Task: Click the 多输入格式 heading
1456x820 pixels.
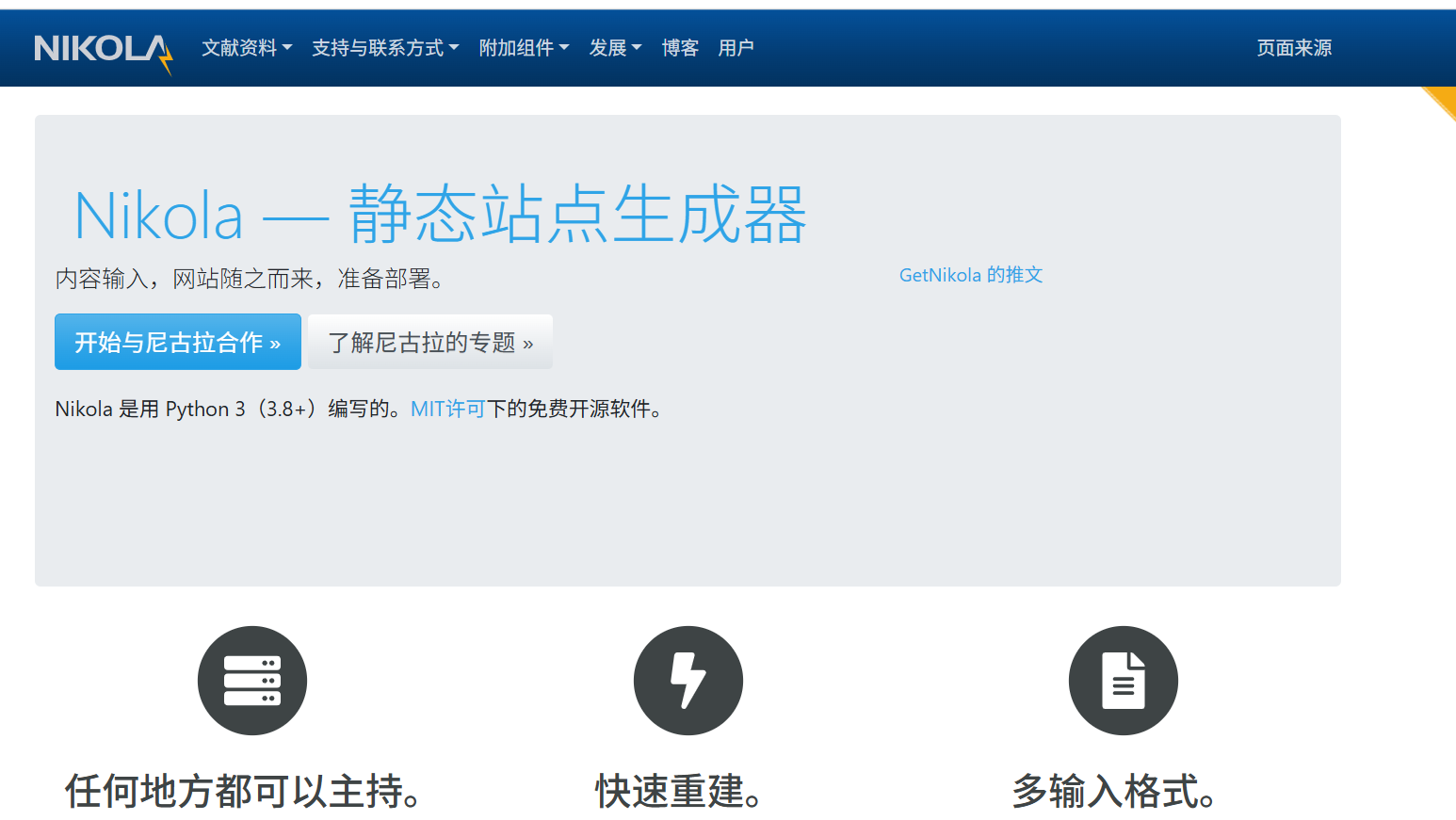Action: [x=1114, y=791]
